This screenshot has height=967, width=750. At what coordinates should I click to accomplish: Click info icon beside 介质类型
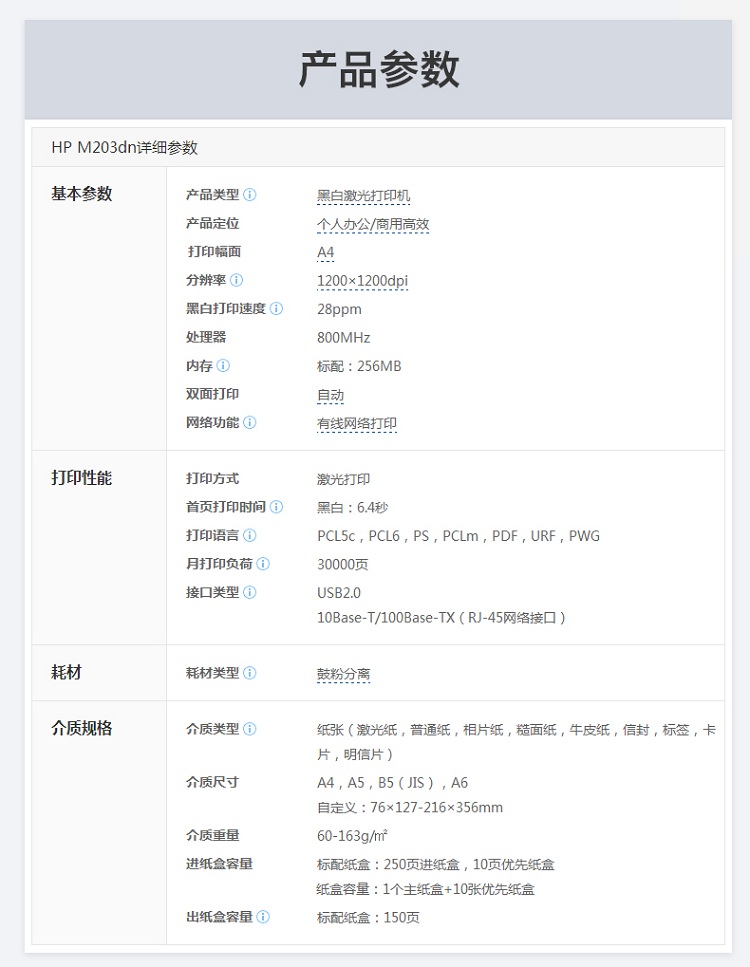coord(250,729)
